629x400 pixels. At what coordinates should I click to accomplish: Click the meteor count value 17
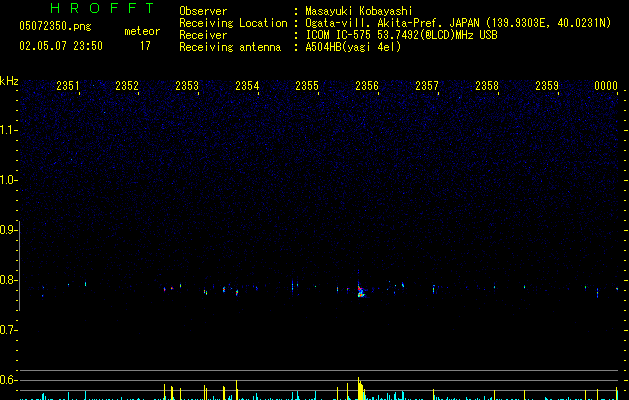145,46
